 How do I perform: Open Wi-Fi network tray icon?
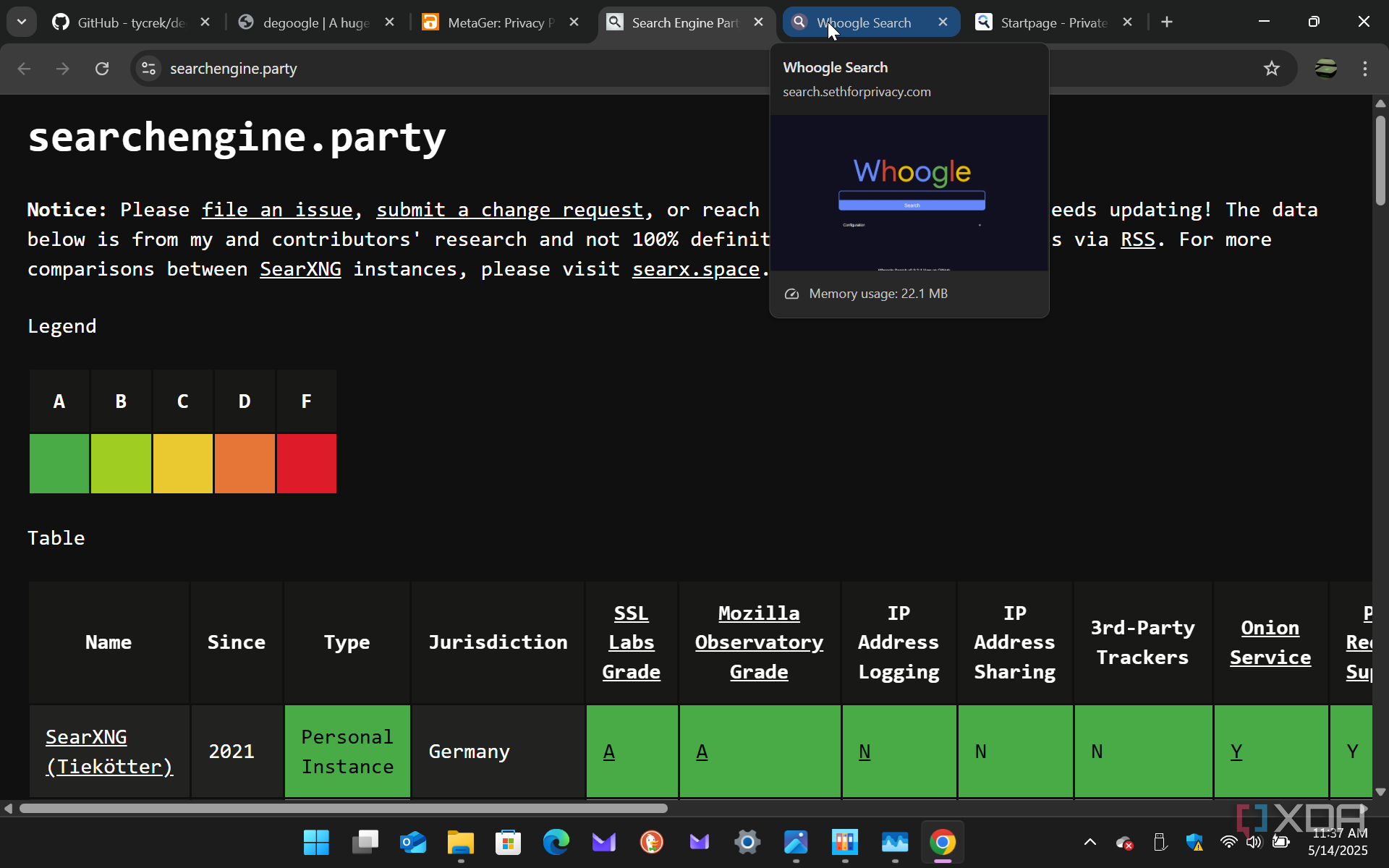[x=1228, y=842]
